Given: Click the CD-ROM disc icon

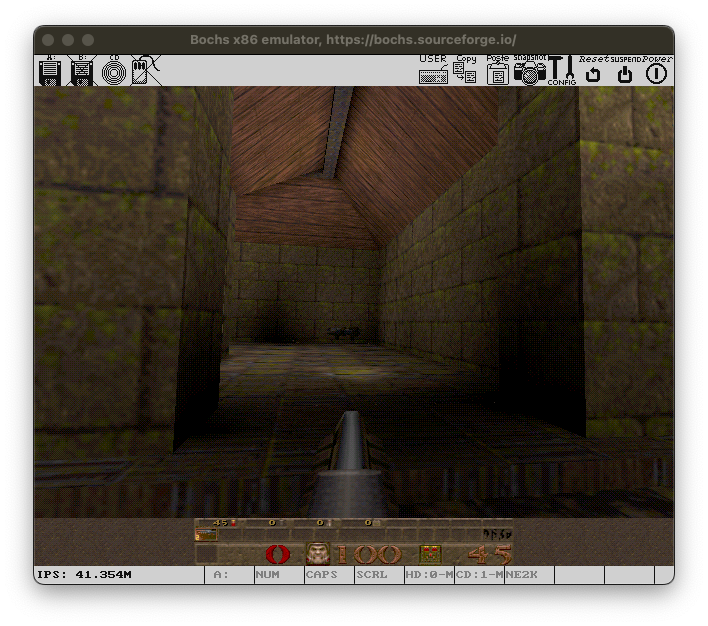Looking at the screenshot, I should (x=114, y=71).
